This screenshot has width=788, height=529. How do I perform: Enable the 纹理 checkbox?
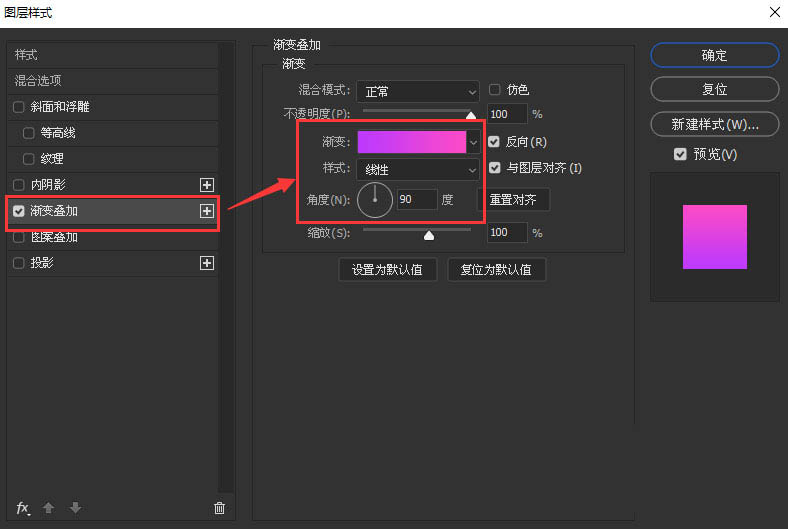coord(29,159)
